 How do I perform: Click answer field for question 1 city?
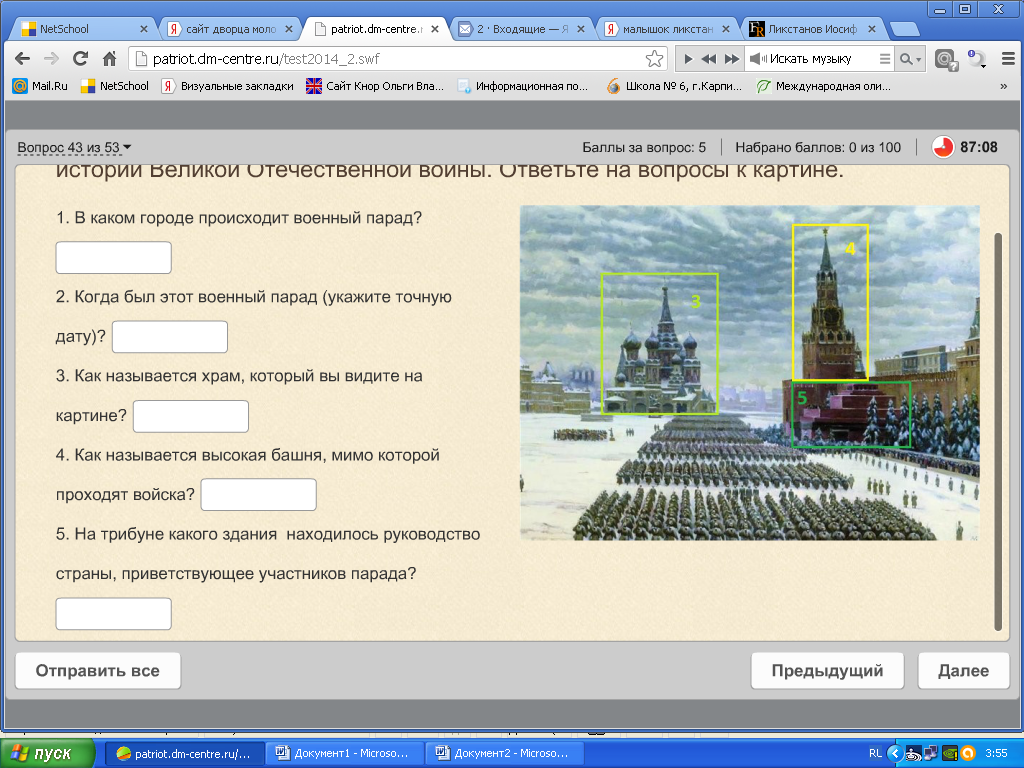coord(114,257)
